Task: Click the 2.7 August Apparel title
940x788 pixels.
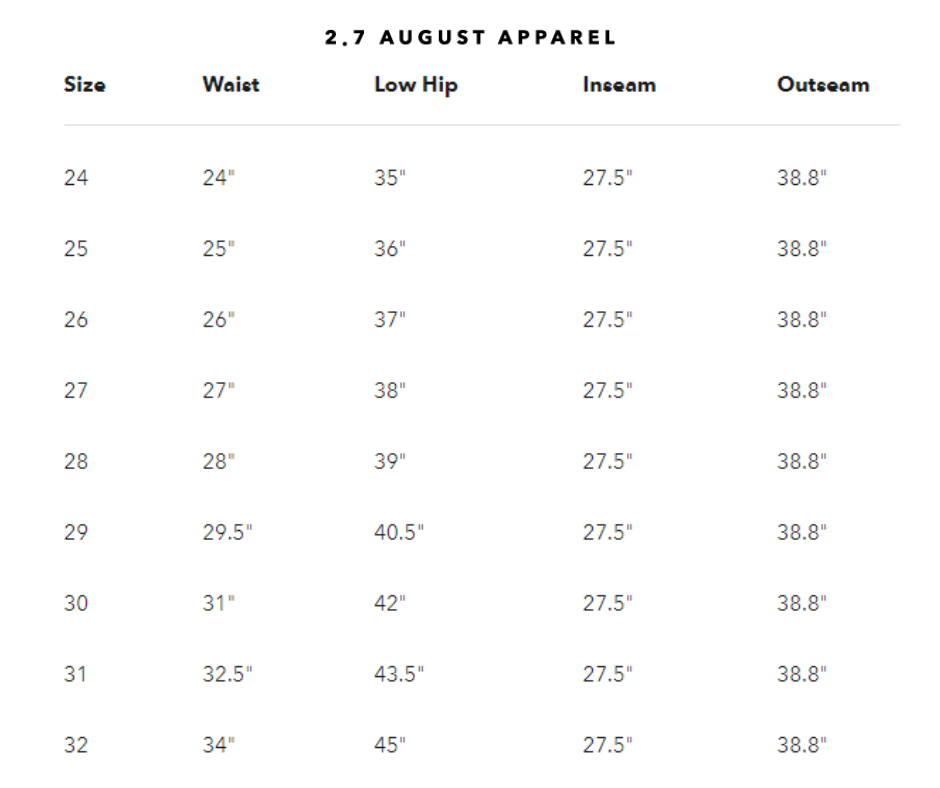Action: 470,38
